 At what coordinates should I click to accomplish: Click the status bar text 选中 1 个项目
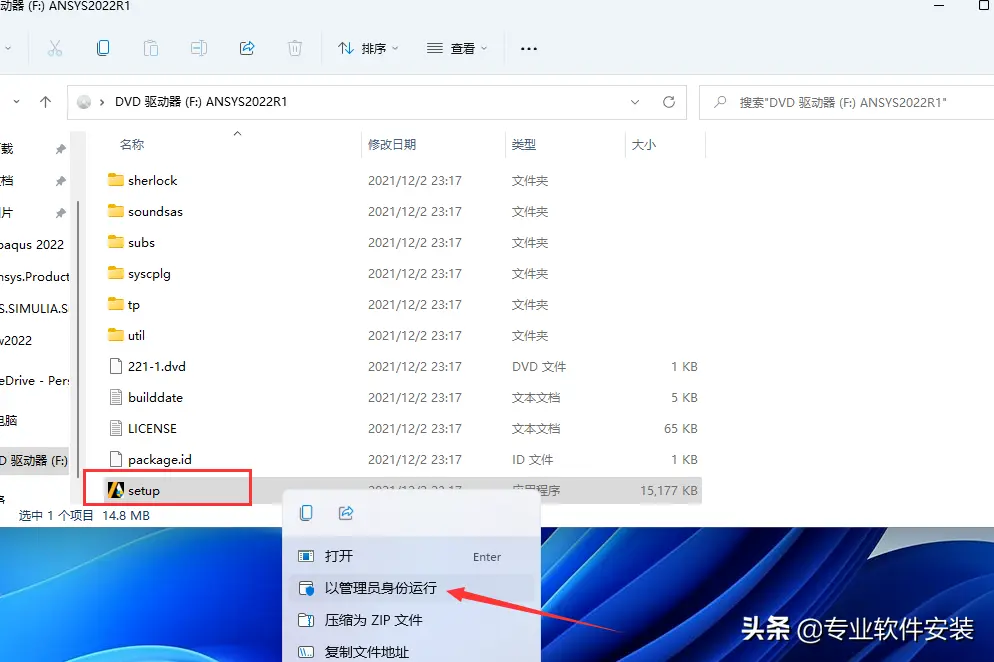56,516
